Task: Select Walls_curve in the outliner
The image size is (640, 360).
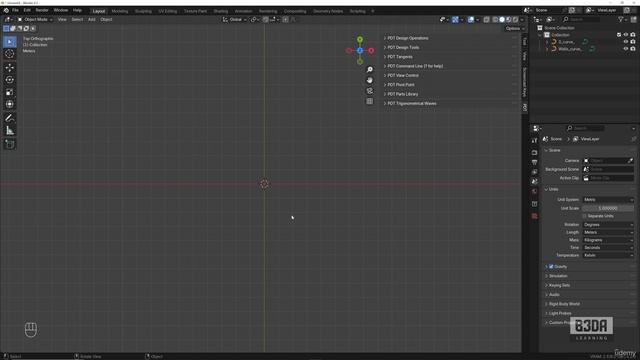Action: (569, 49)
